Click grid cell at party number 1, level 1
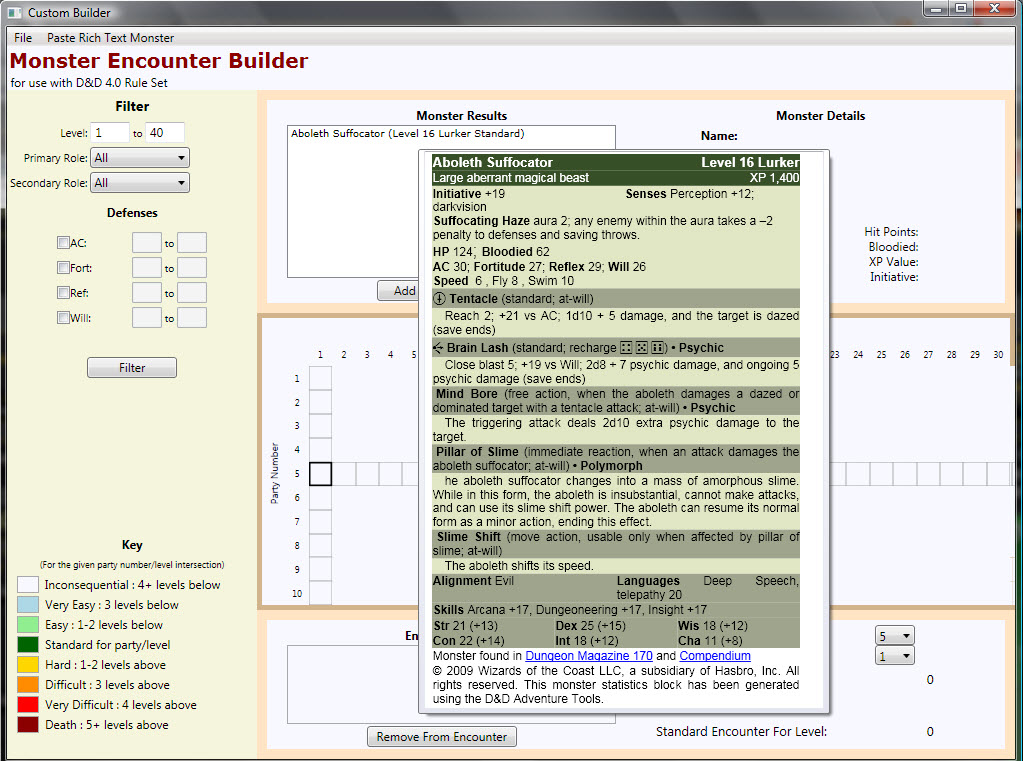 [x=320, y=379]
